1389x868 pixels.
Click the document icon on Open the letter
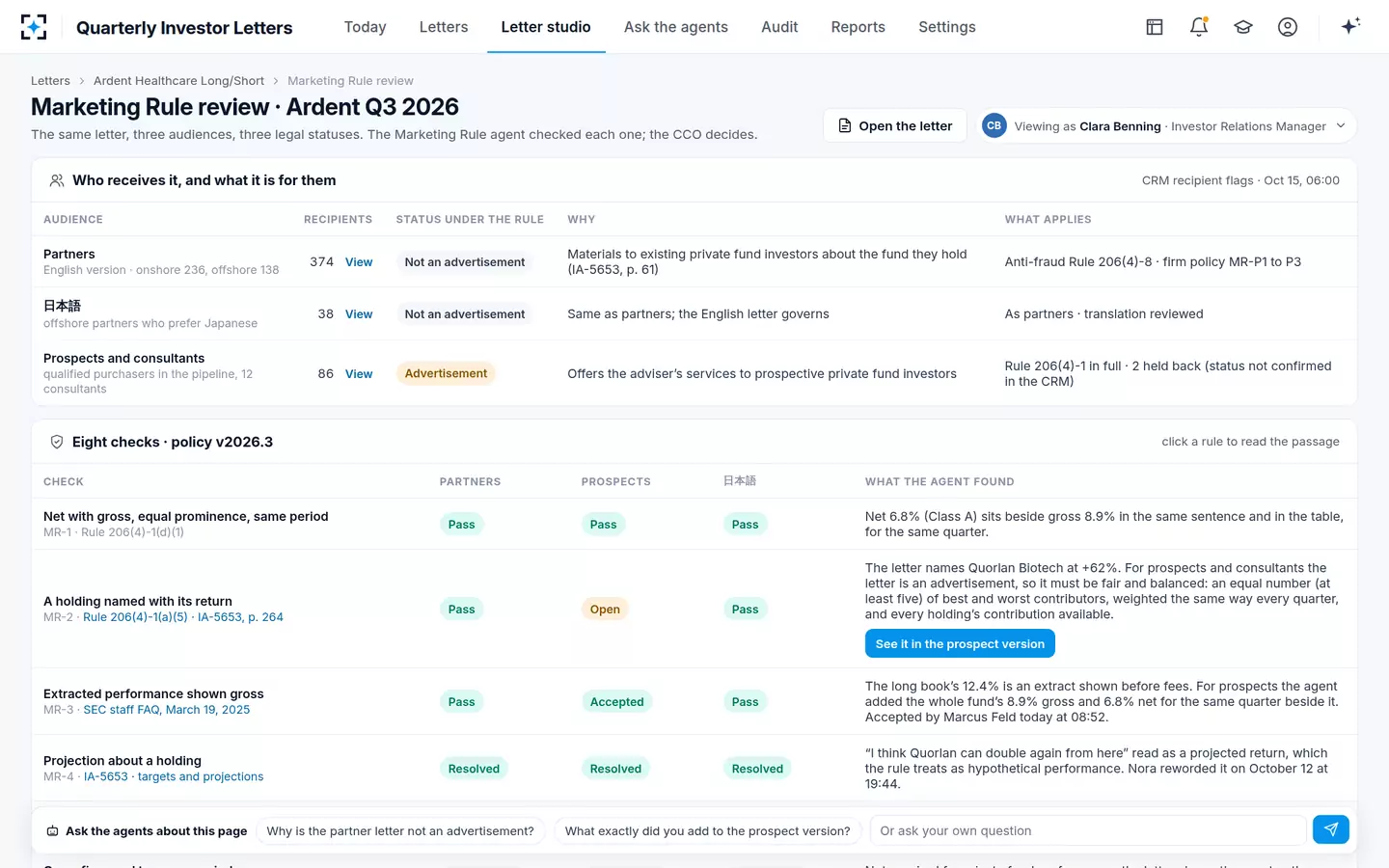845,125
